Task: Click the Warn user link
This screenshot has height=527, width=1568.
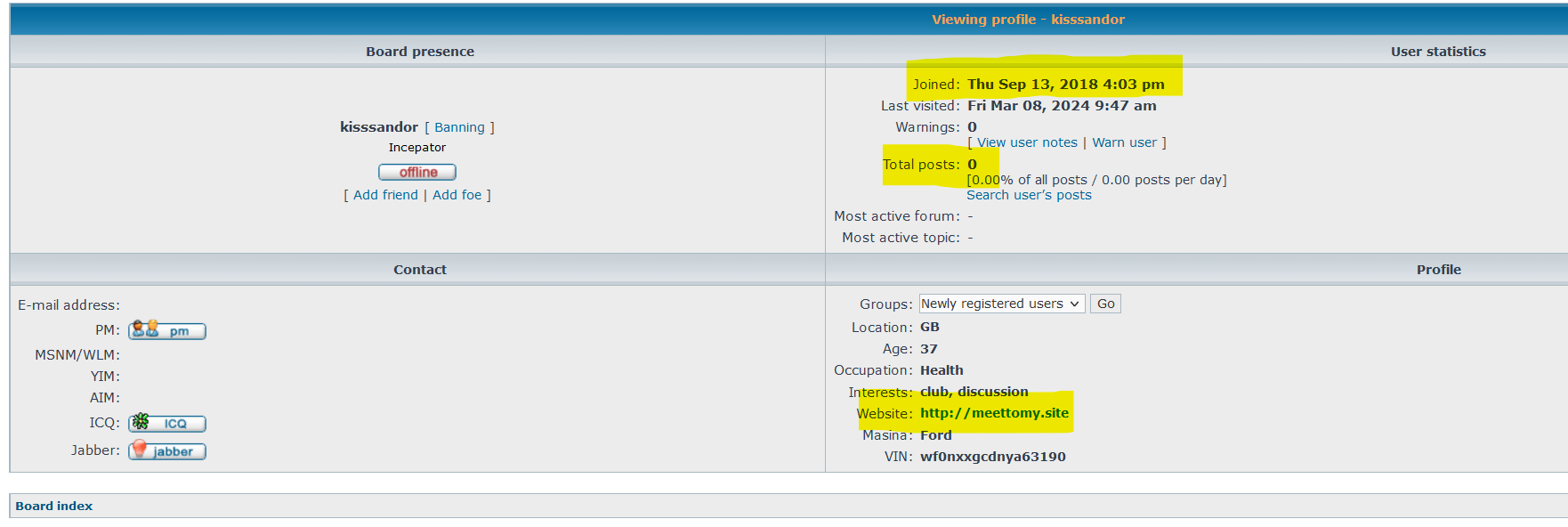Action: pyautogui.click(x=1124, y=142)
